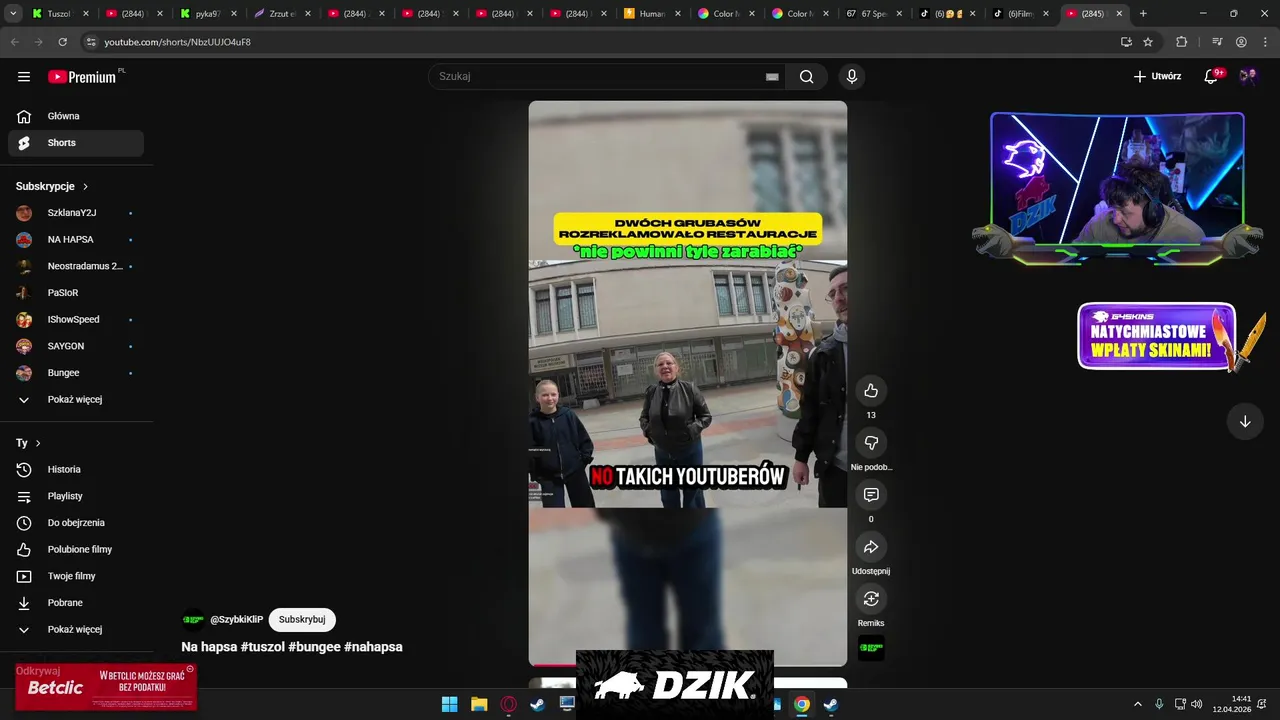Switch to Chrome in taskbar
Screen dimensions: 1280x720
click(801, 704)
